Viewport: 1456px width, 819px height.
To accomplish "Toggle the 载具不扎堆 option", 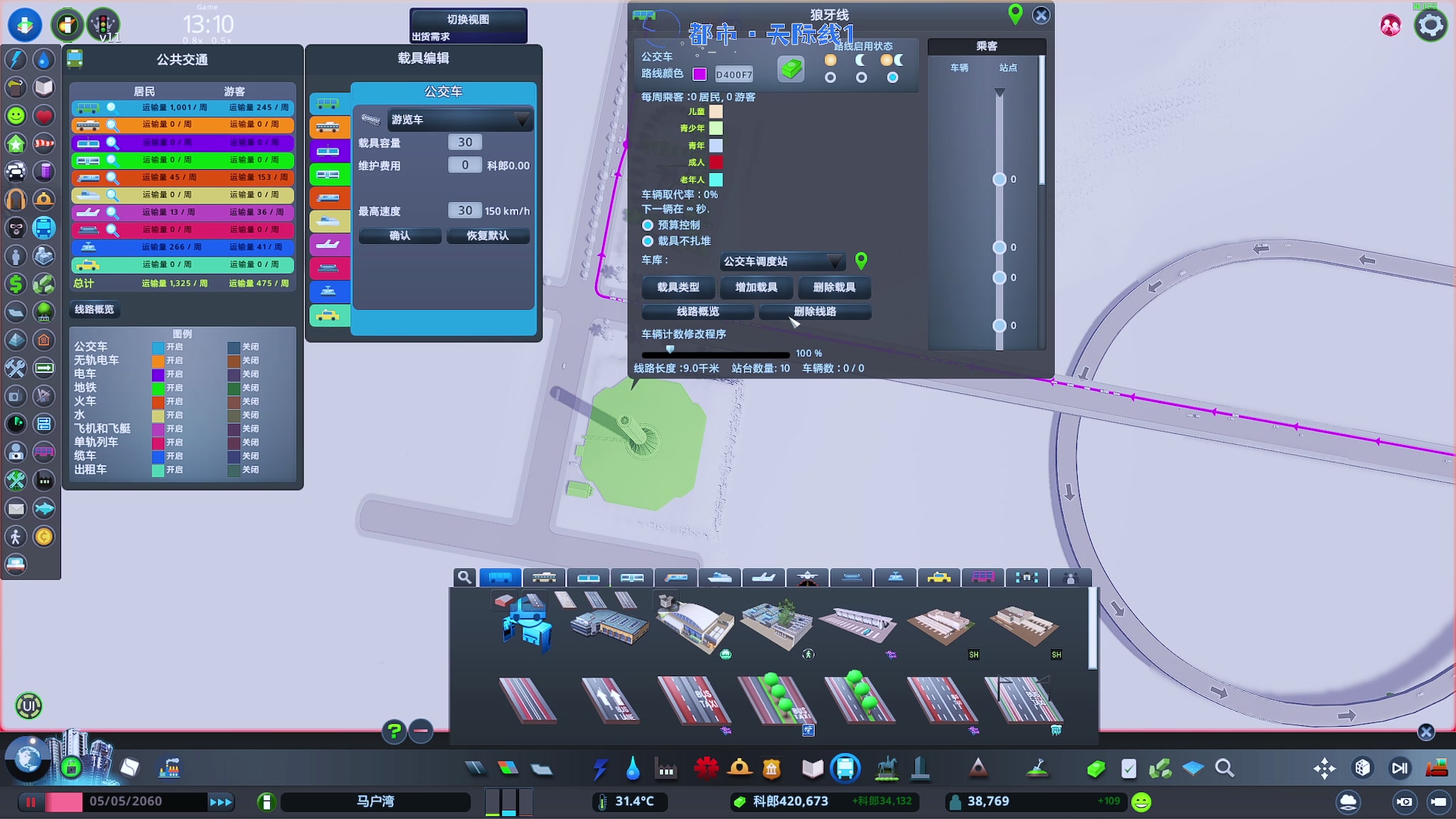I will pyautogui.click(x=648, y=241).
